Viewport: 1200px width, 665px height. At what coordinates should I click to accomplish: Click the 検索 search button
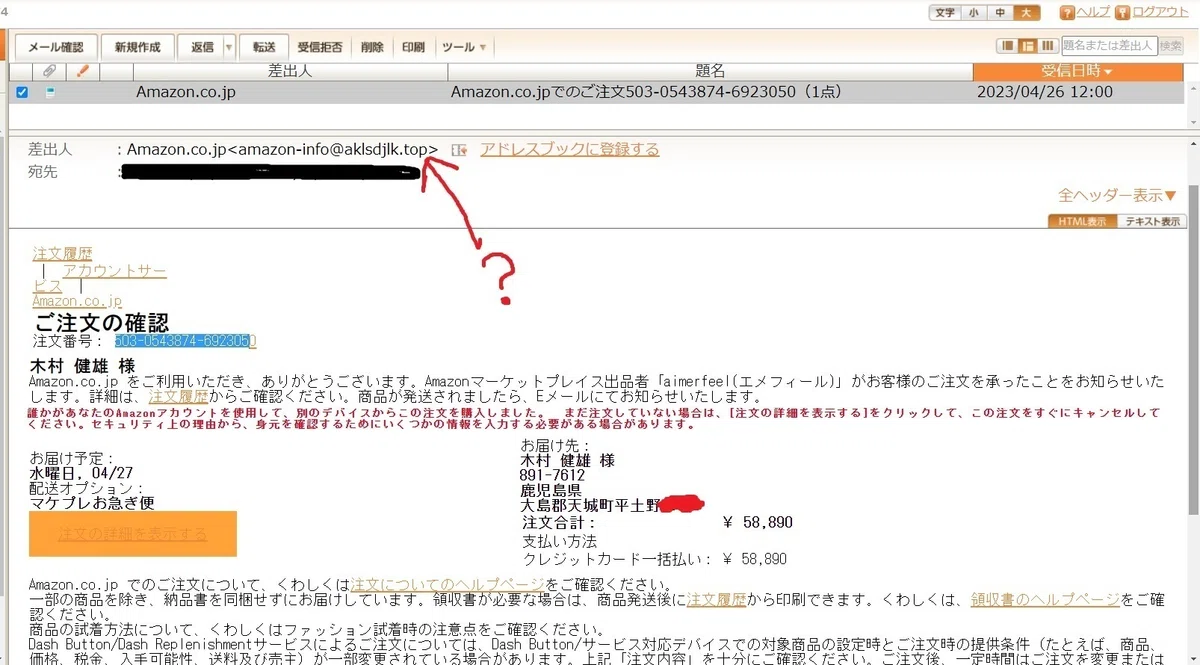[1171, 45]
